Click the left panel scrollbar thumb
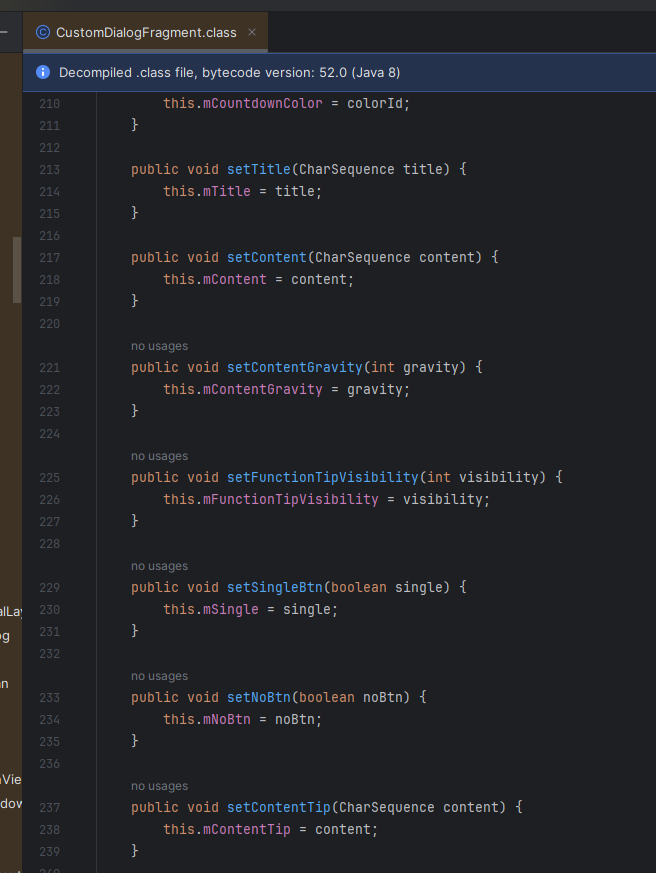 pyautogui.click(x=17, y=270)
